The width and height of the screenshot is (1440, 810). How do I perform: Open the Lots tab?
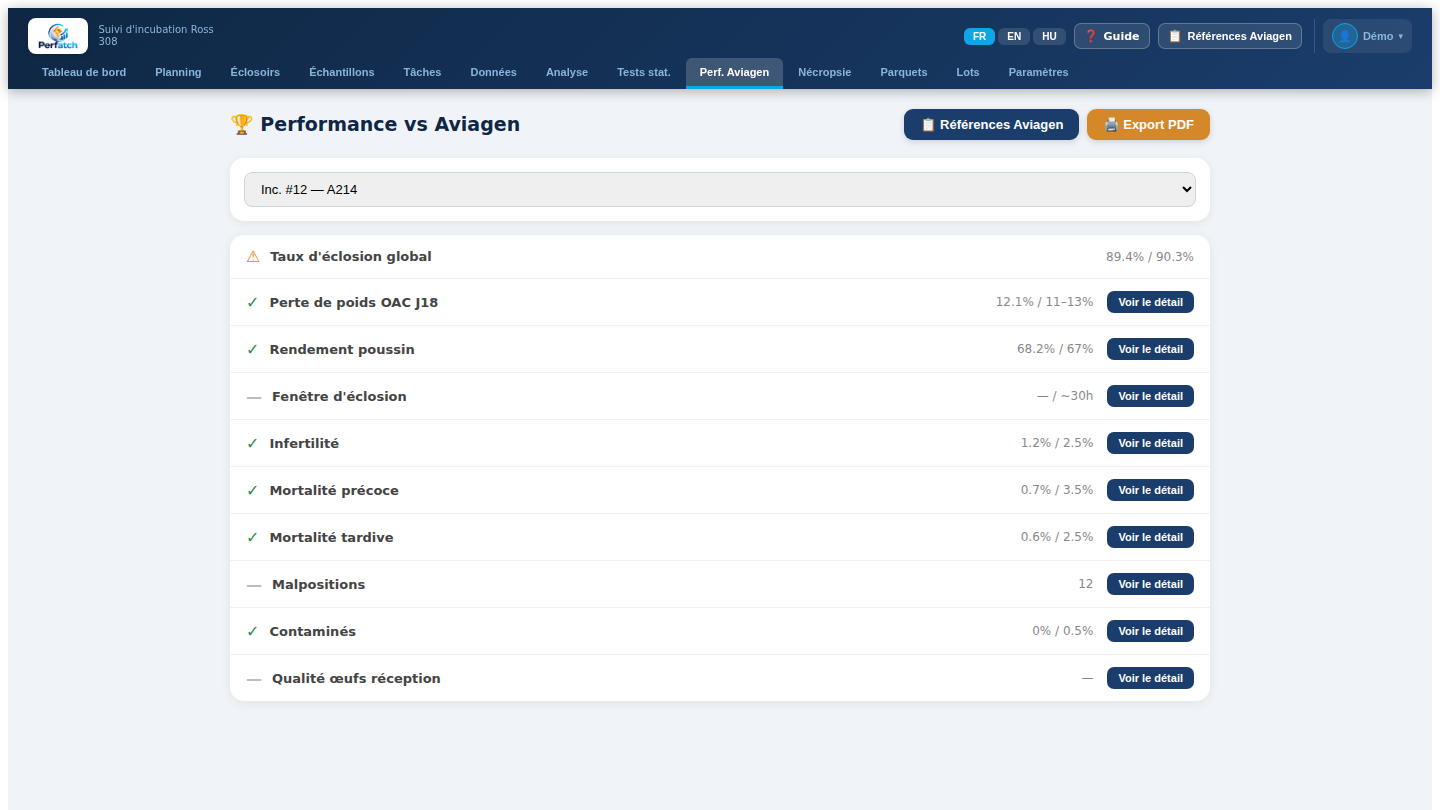click(968, 72)
